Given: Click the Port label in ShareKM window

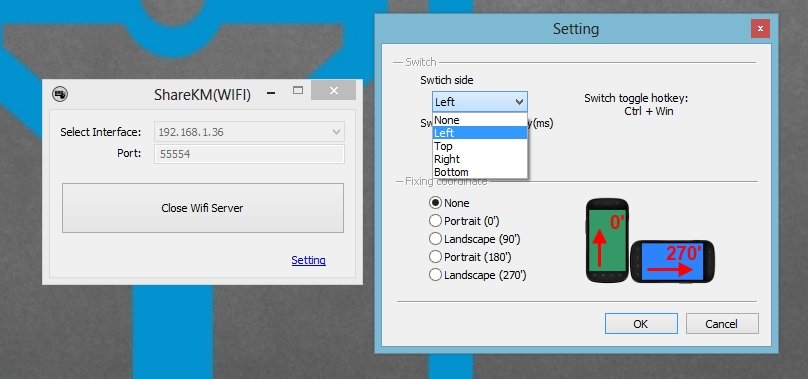Looking at the screenshot, I should pyautogui.click(x=129, y=153).
